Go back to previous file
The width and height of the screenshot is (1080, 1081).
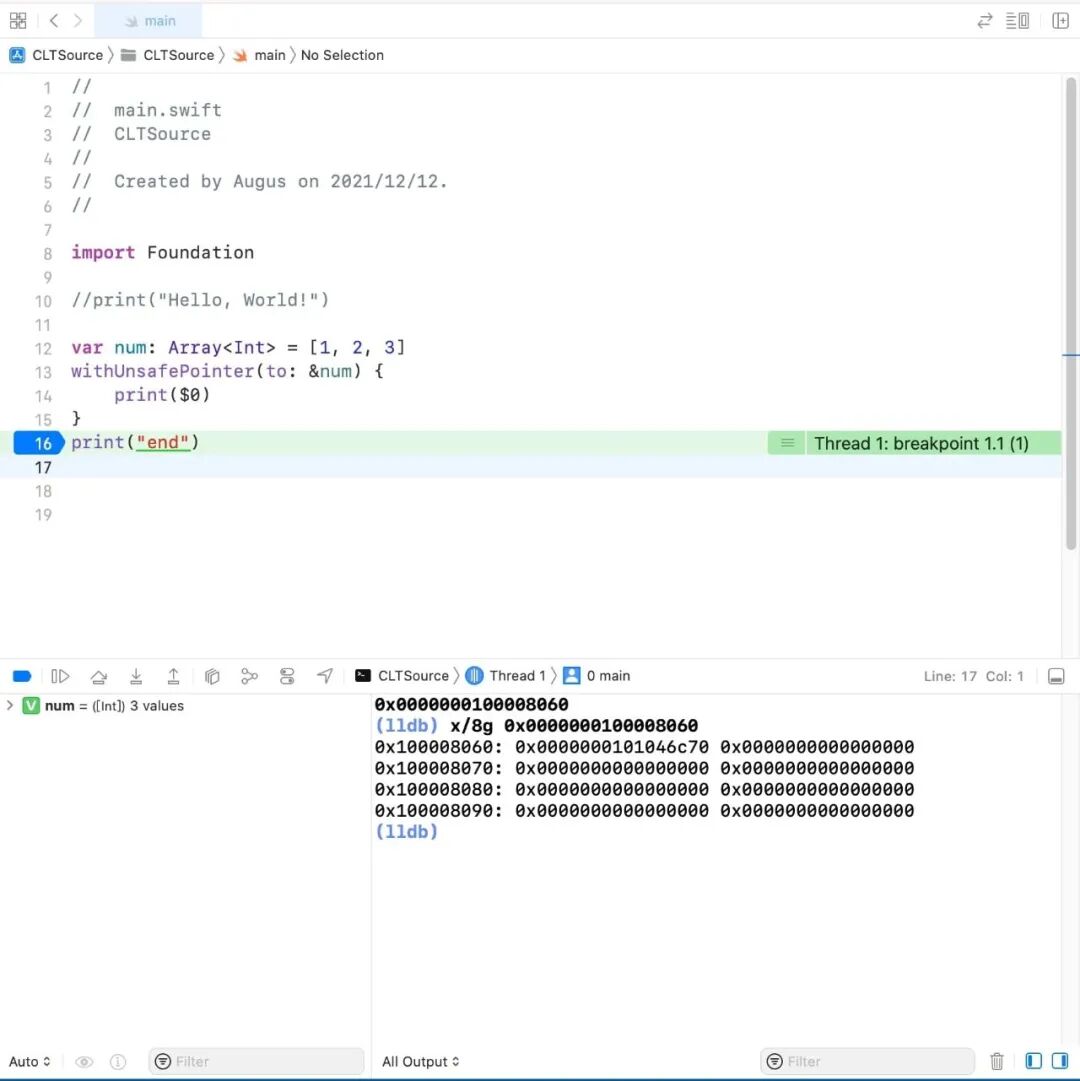pyautogui.click(x=54, y=21)
